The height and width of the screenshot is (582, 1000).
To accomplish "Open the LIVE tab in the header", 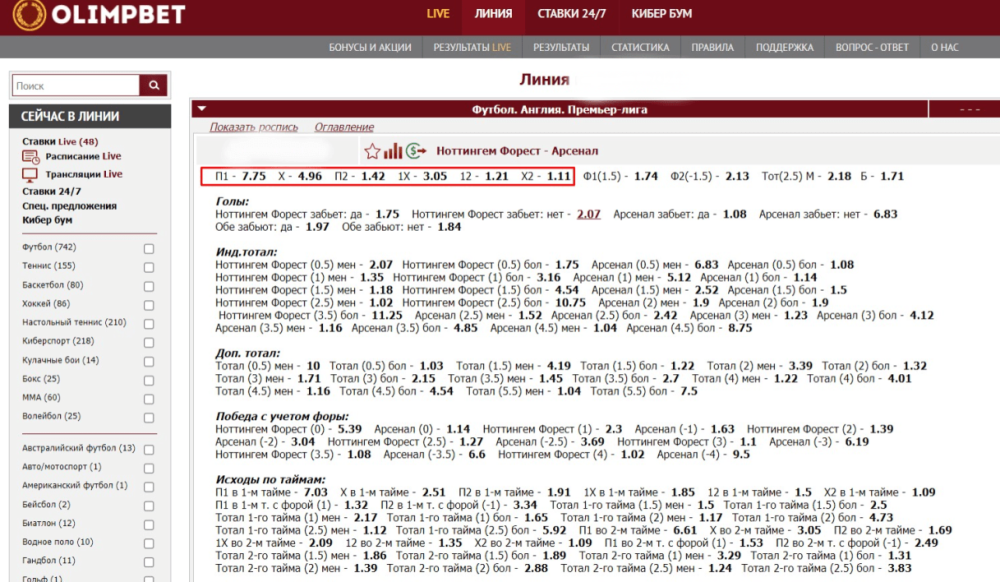I will [438, 14].
